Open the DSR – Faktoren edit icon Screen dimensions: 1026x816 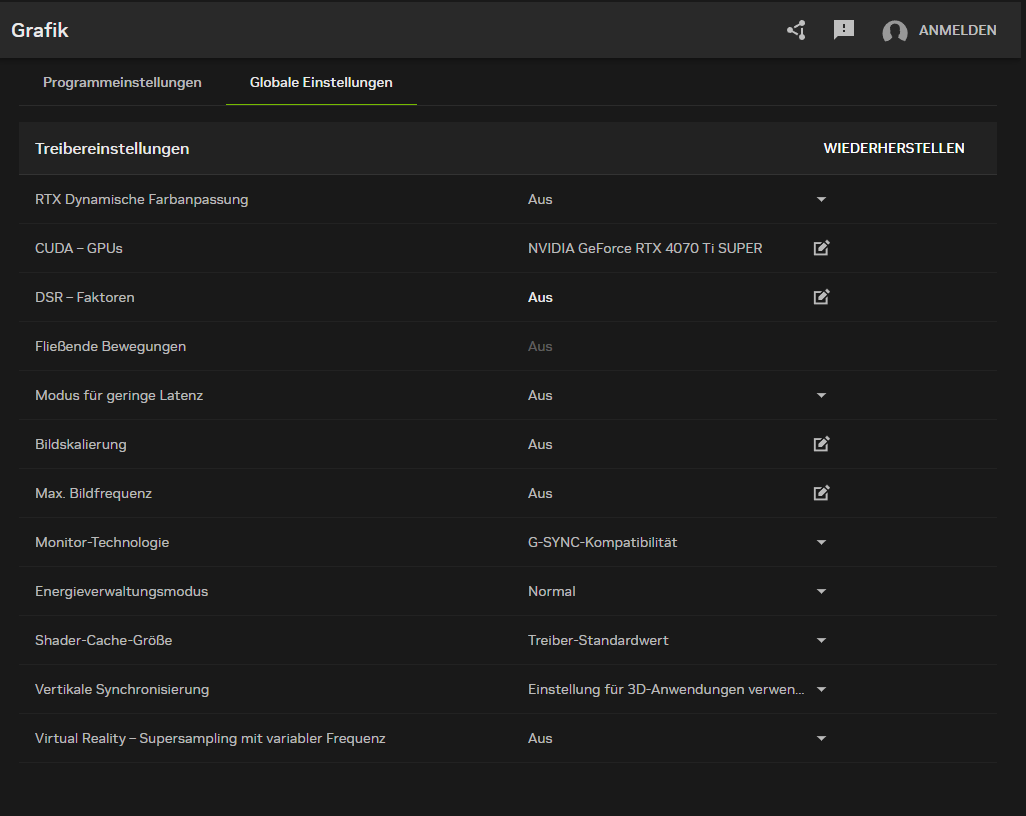point(821,297)
